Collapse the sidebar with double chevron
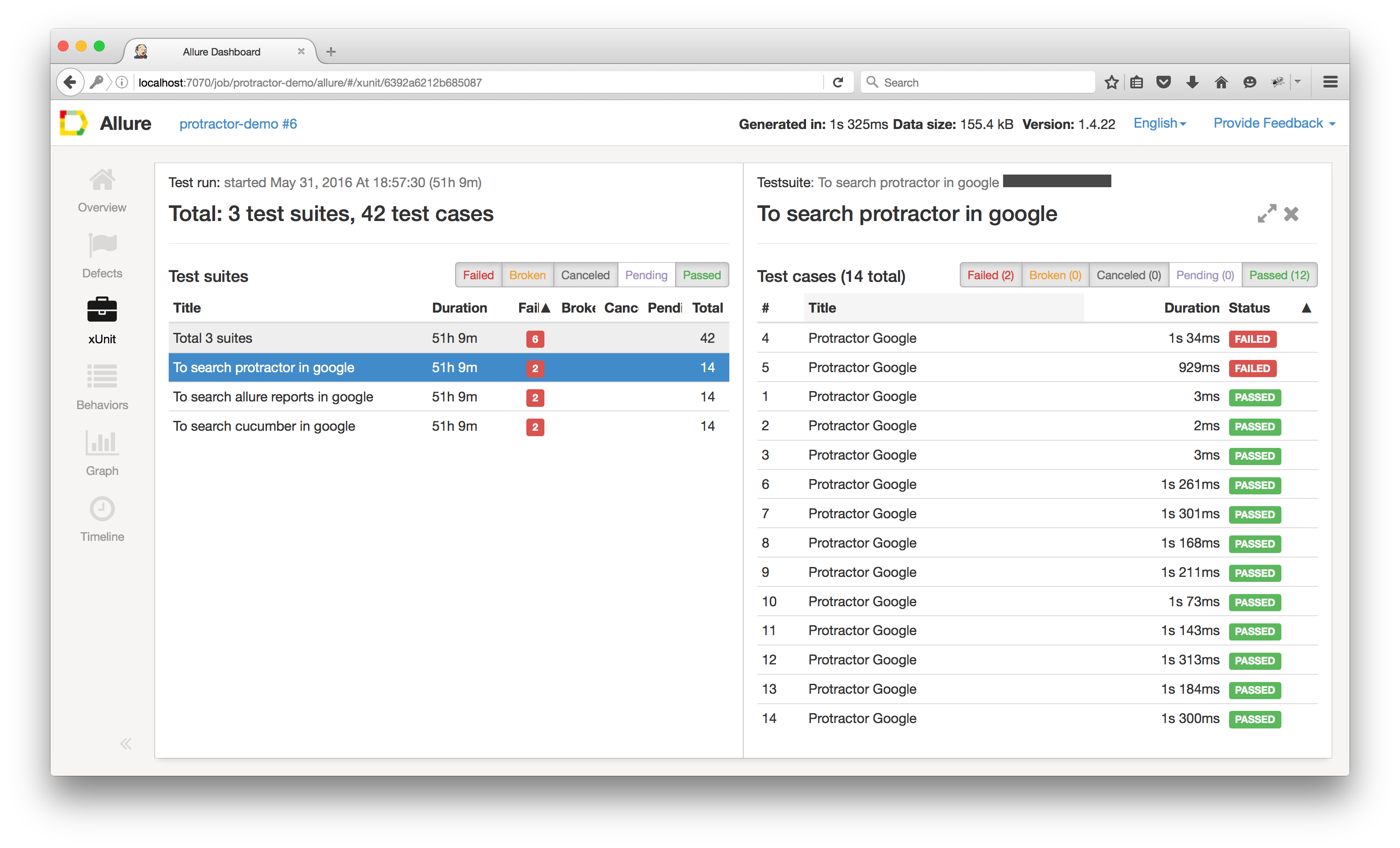 pyautogui.click(x=125, y=743)
